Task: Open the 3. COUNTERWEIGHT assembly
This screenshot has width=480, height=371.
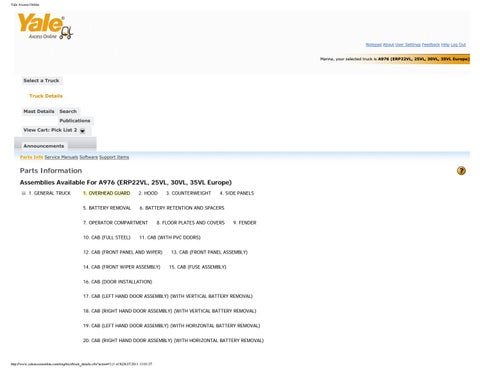Action: point(189,193)
